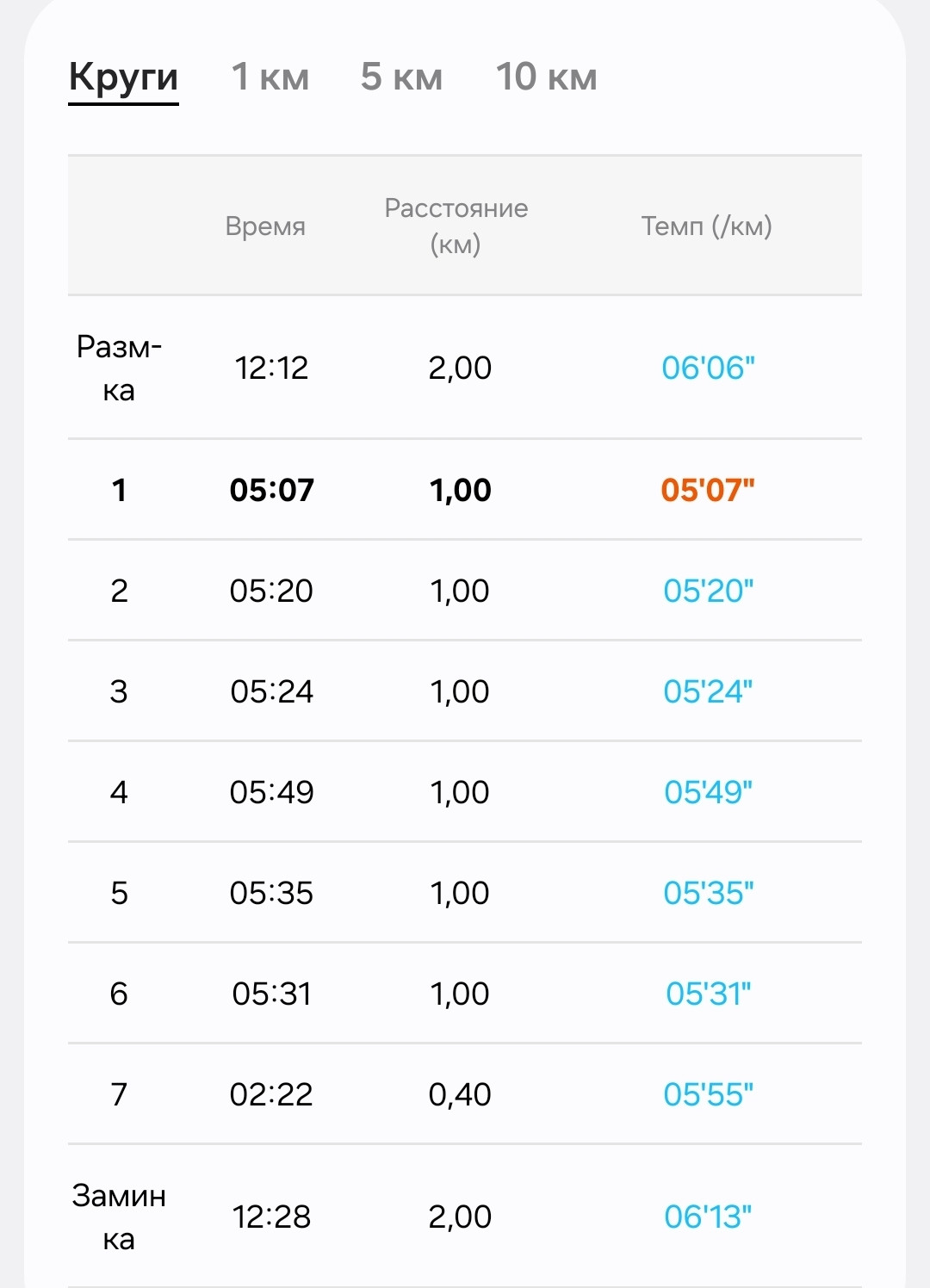Tap the Темп (/км) column header
Screen dimensions: 930x1288
[x=707, y=226]
